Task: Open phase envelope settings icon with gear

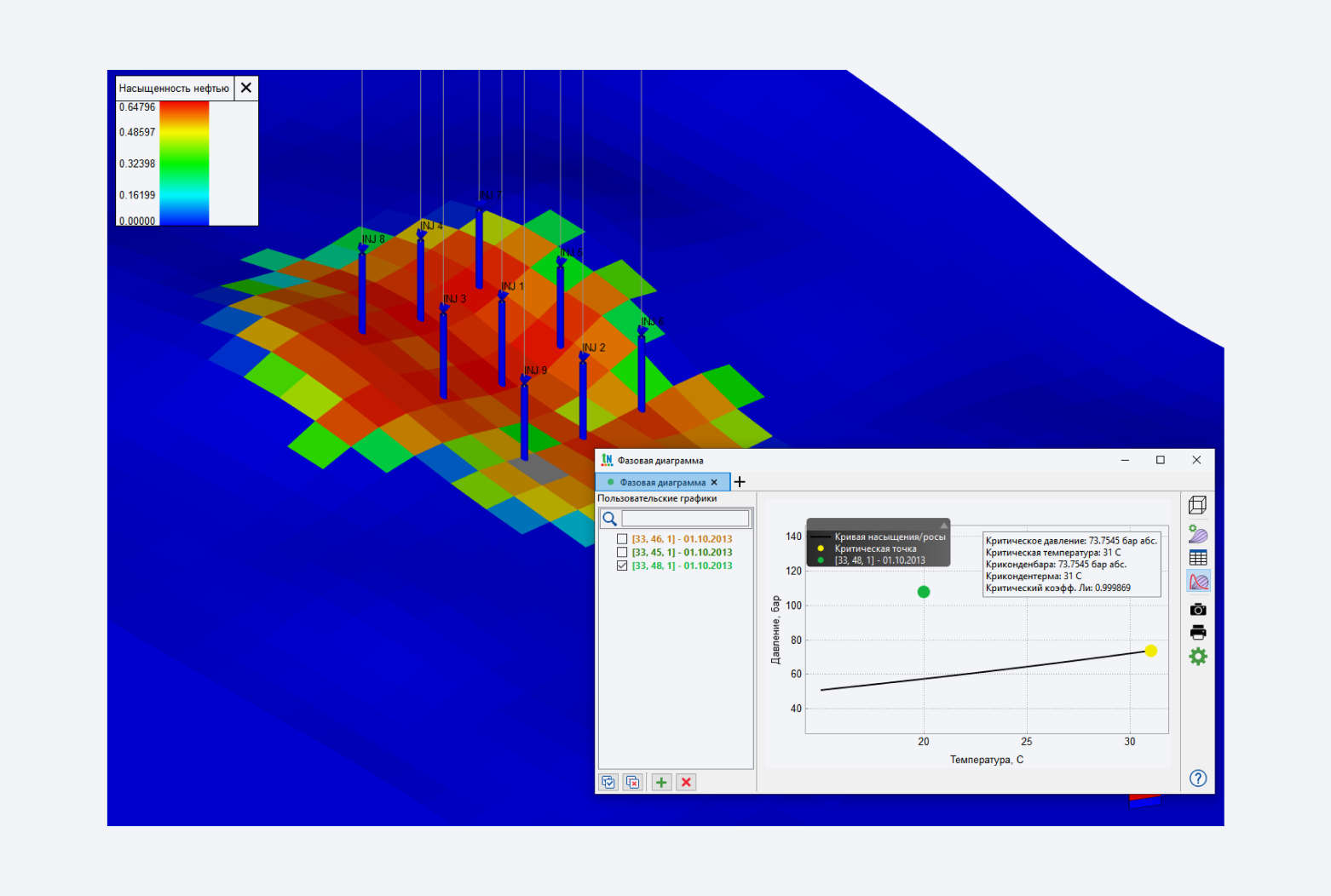Action: (1197, 534)
